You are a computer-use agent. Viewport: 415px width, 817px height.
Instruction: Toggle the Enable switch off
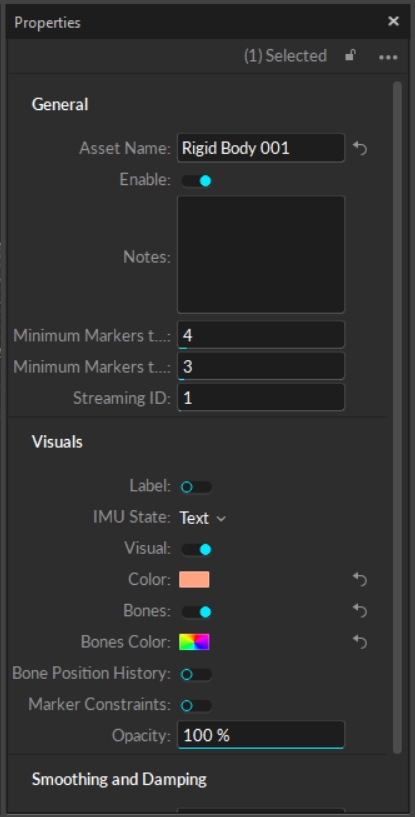pyautogui.click(x=197, y=181)
